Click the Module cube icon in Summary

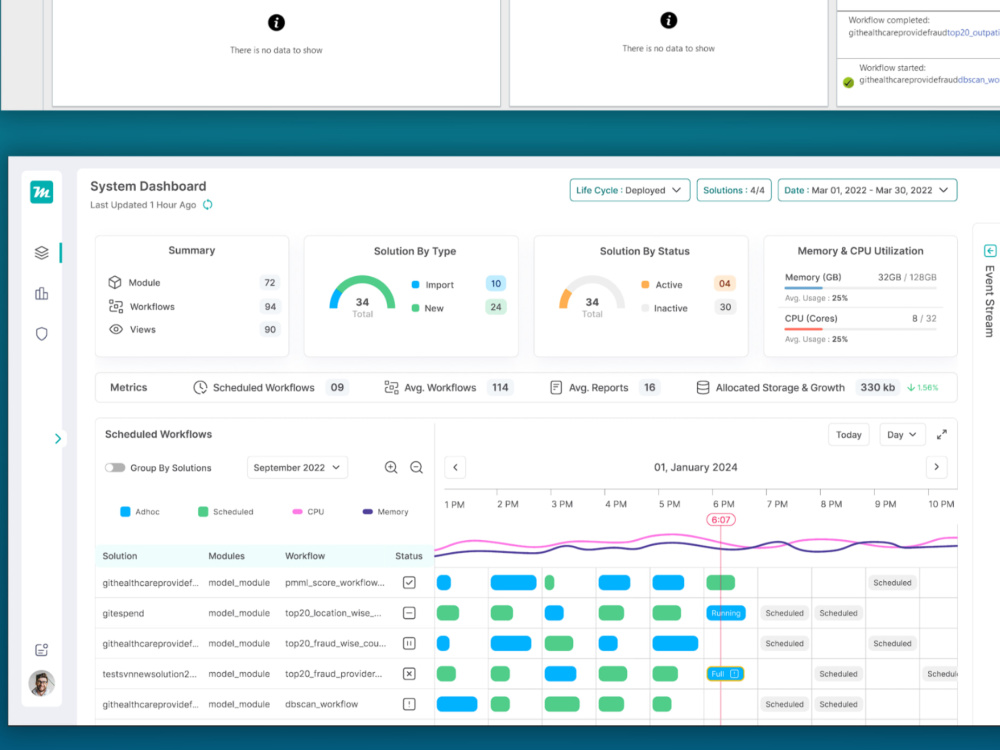(x=115, y=283)
